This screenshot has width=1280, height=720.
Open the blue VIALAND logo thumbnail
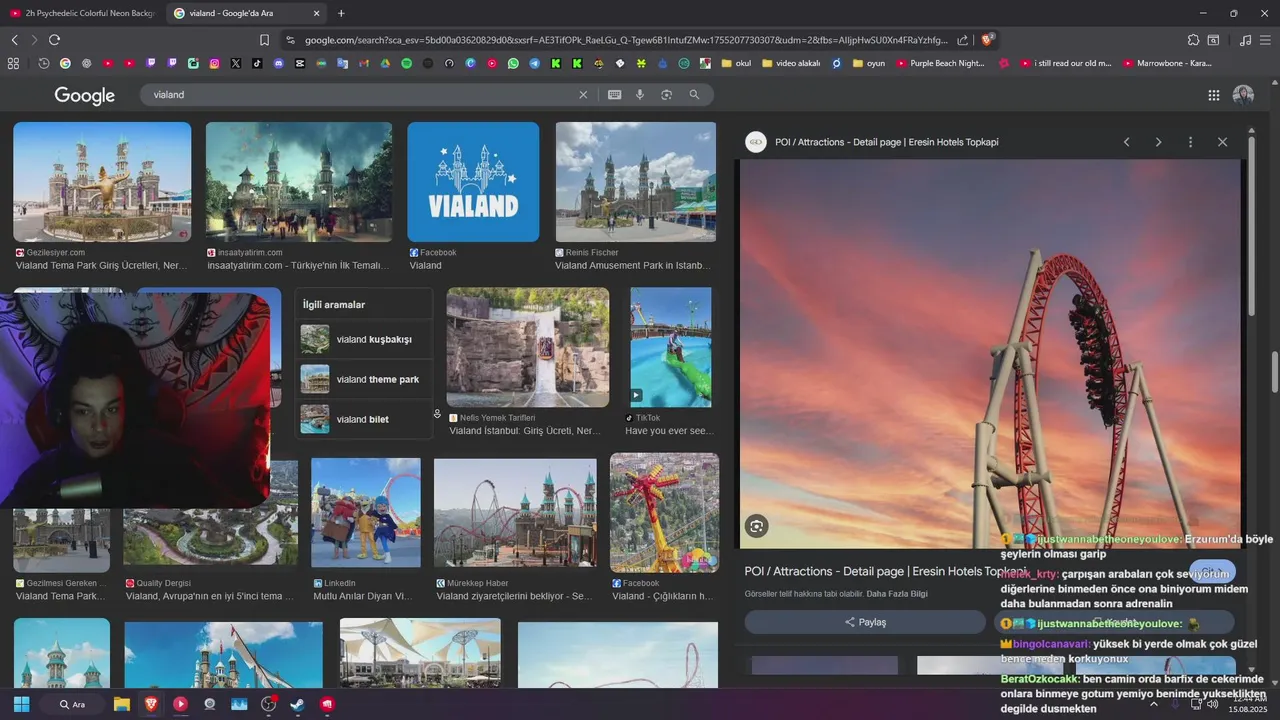point(473,182)
